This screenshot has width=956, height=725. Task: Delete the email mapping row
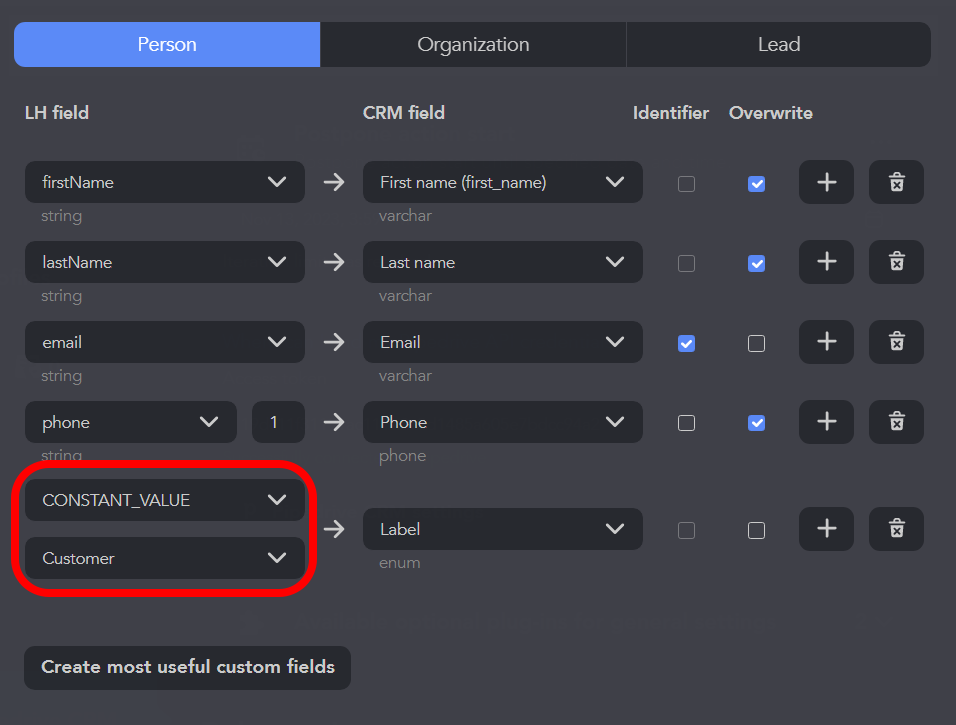[896, 342]
